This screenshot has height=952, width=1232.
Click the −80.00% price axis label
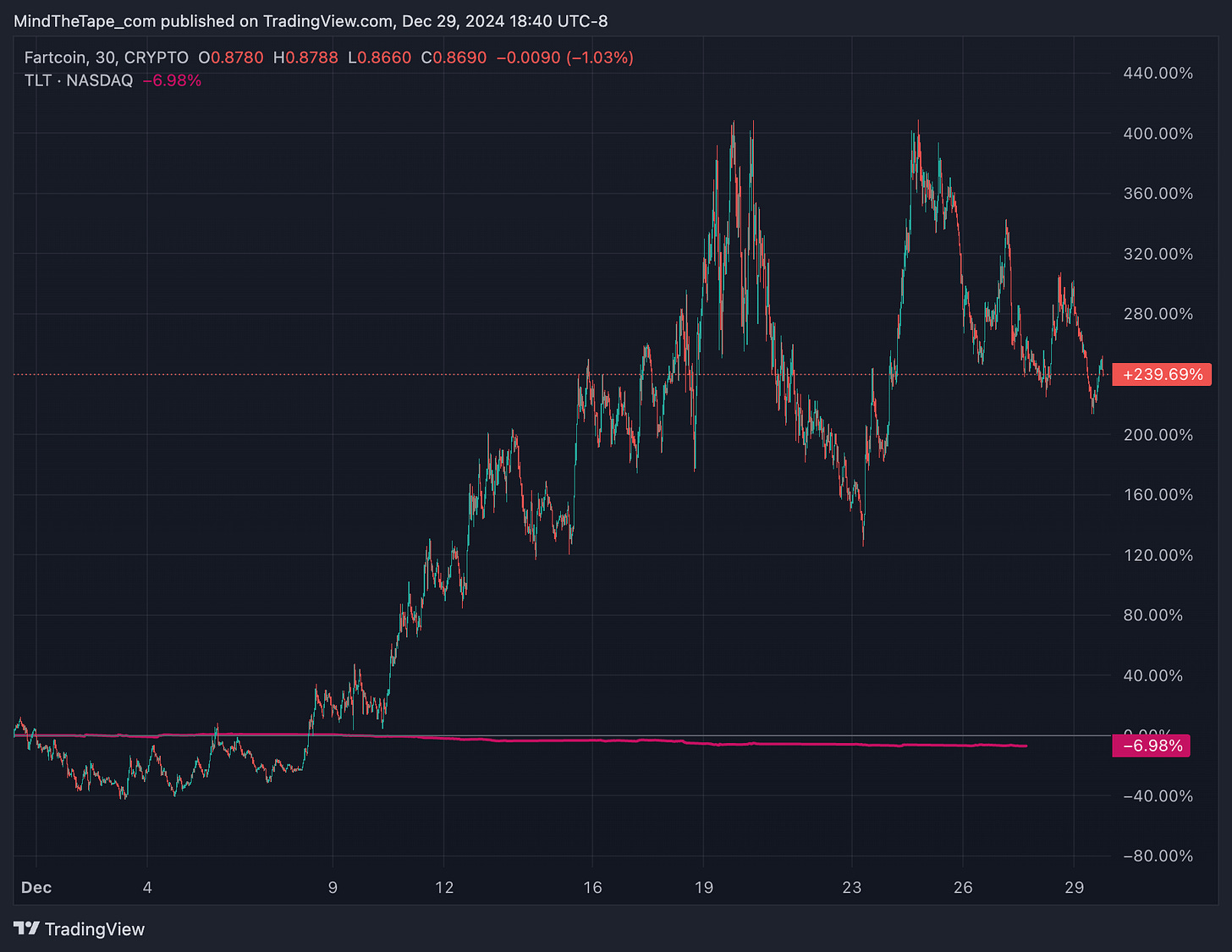(x=1158, y=856)
